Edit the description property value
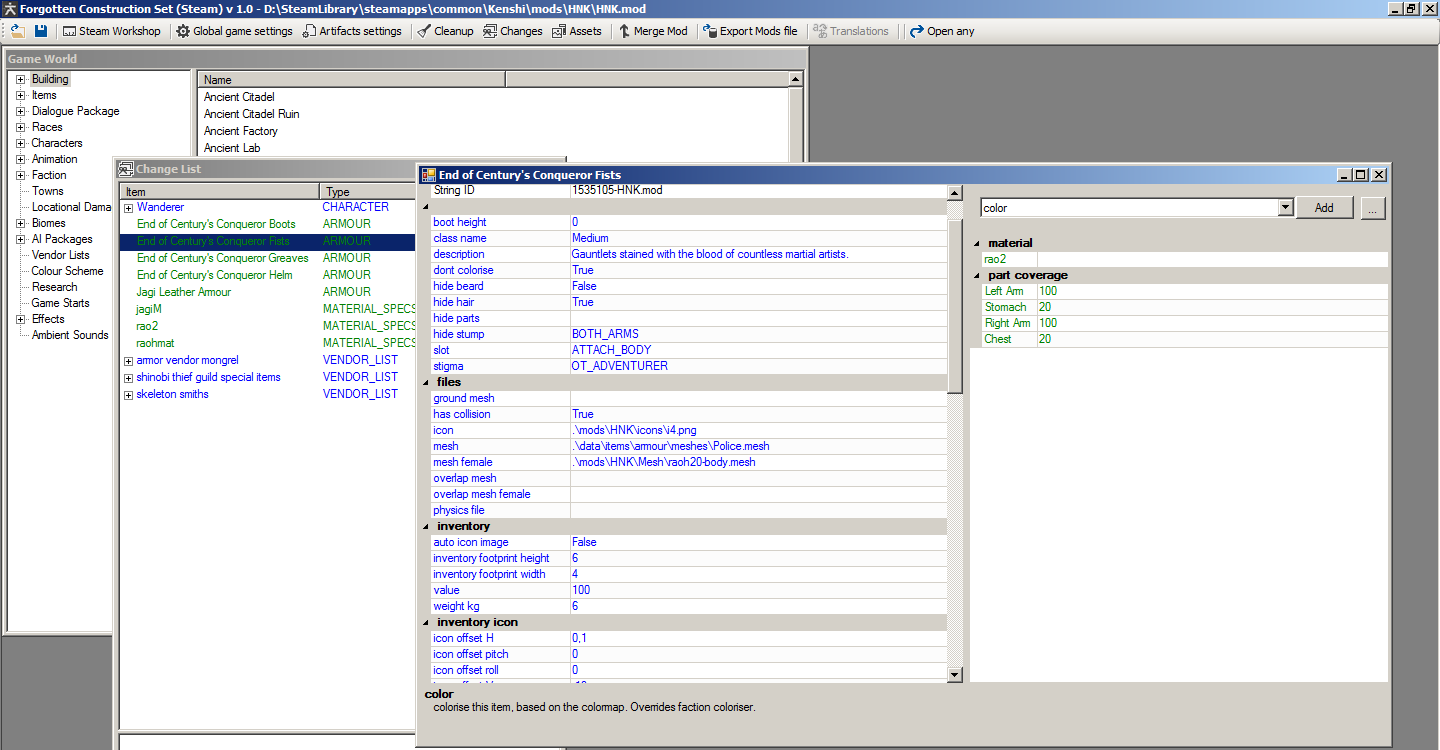The height and width of the screenshot is (750, 1440). click(x=758, y=254)
